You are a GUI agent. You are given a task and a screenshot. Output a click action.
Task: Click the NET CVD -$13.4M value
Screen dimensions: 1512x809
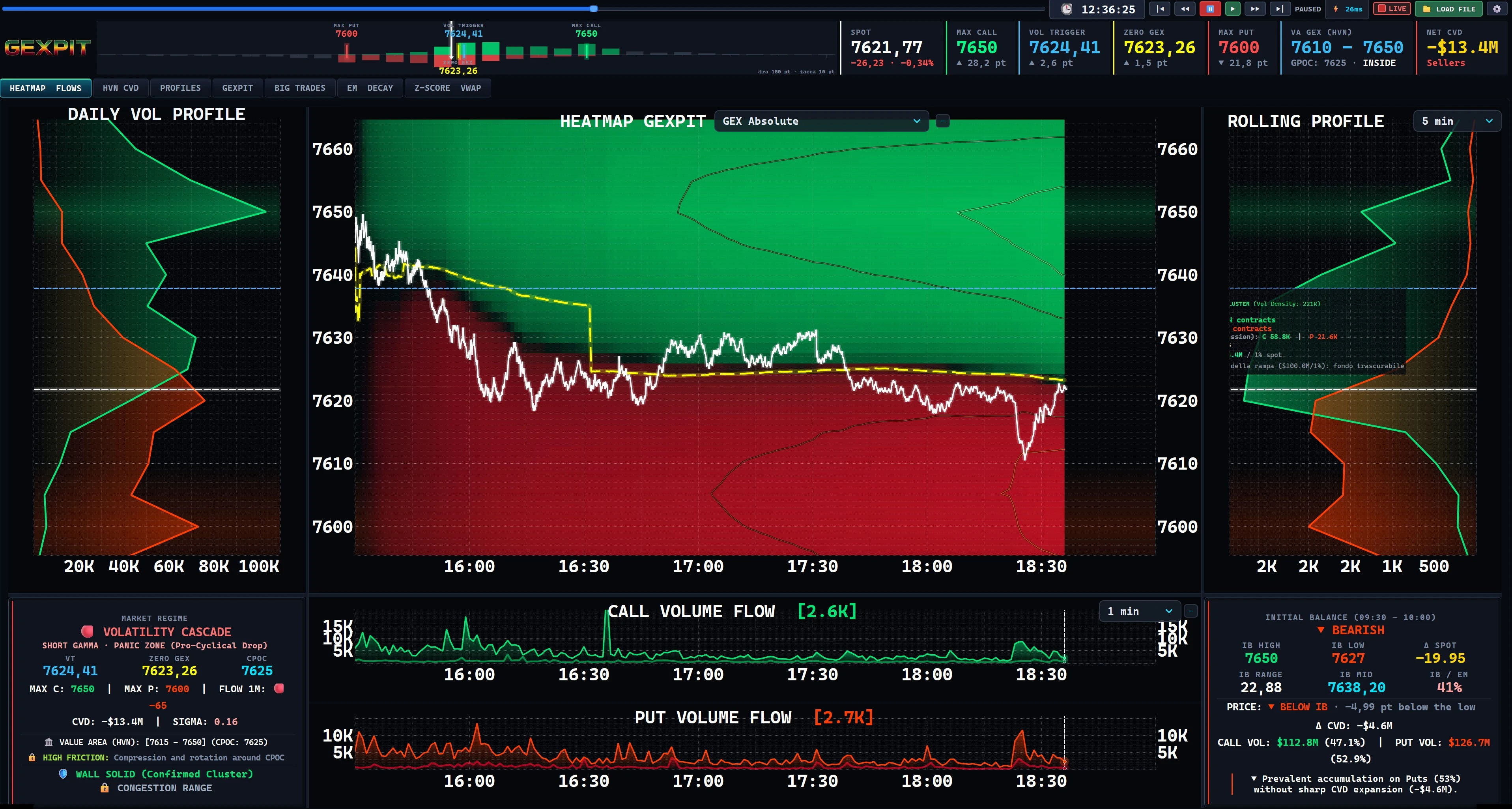[x=1462, y=47]
